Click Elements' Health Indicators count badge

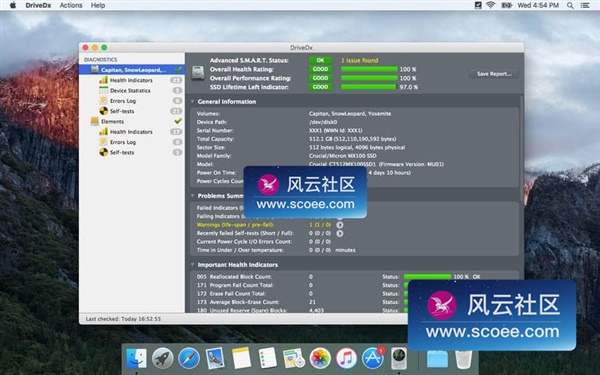[x=176, y=132]
